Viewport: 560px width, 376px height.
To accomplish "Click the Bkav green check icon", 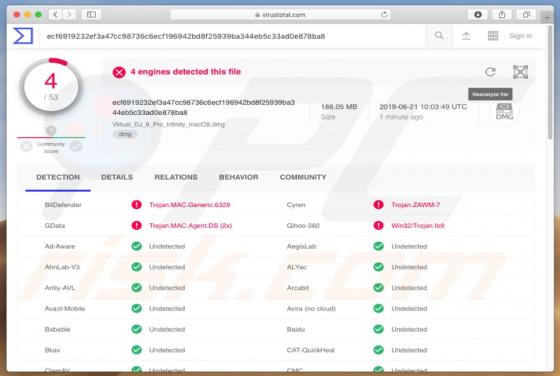I will click(136, 350).
